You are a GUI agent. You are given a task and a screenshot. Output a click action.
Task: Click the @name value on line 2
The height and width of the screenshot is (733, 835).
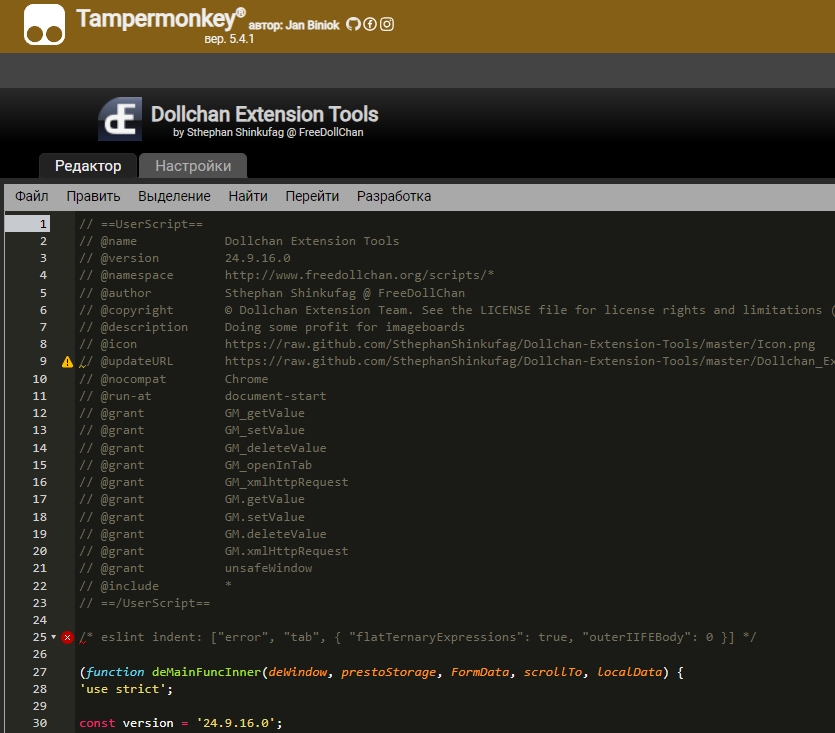[312, 241]
